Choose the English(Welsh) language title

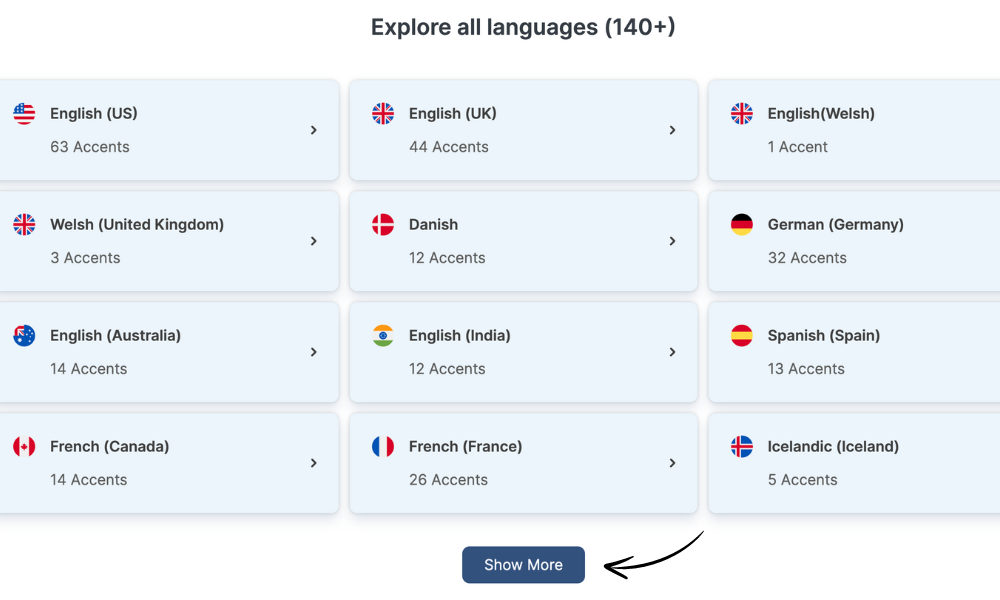click(x=821, y=113)
